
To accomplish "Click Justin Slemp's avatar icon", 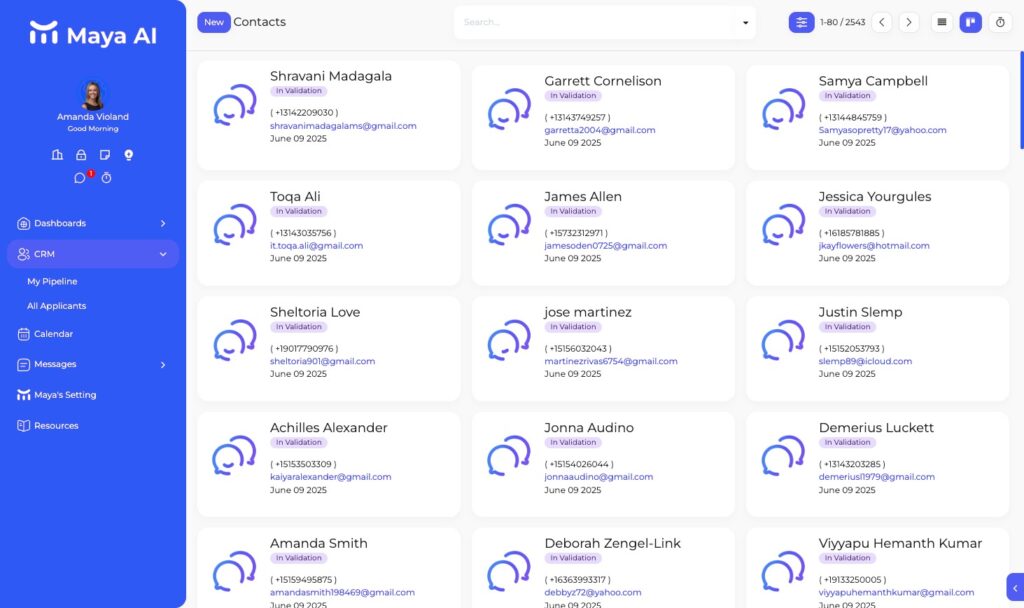I will click(x=783, y=341).
